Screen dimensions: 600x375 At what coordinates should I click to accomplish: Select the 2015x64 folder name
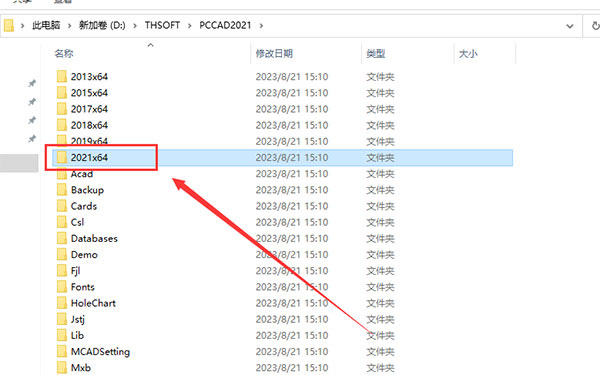(x=89, y=93)
